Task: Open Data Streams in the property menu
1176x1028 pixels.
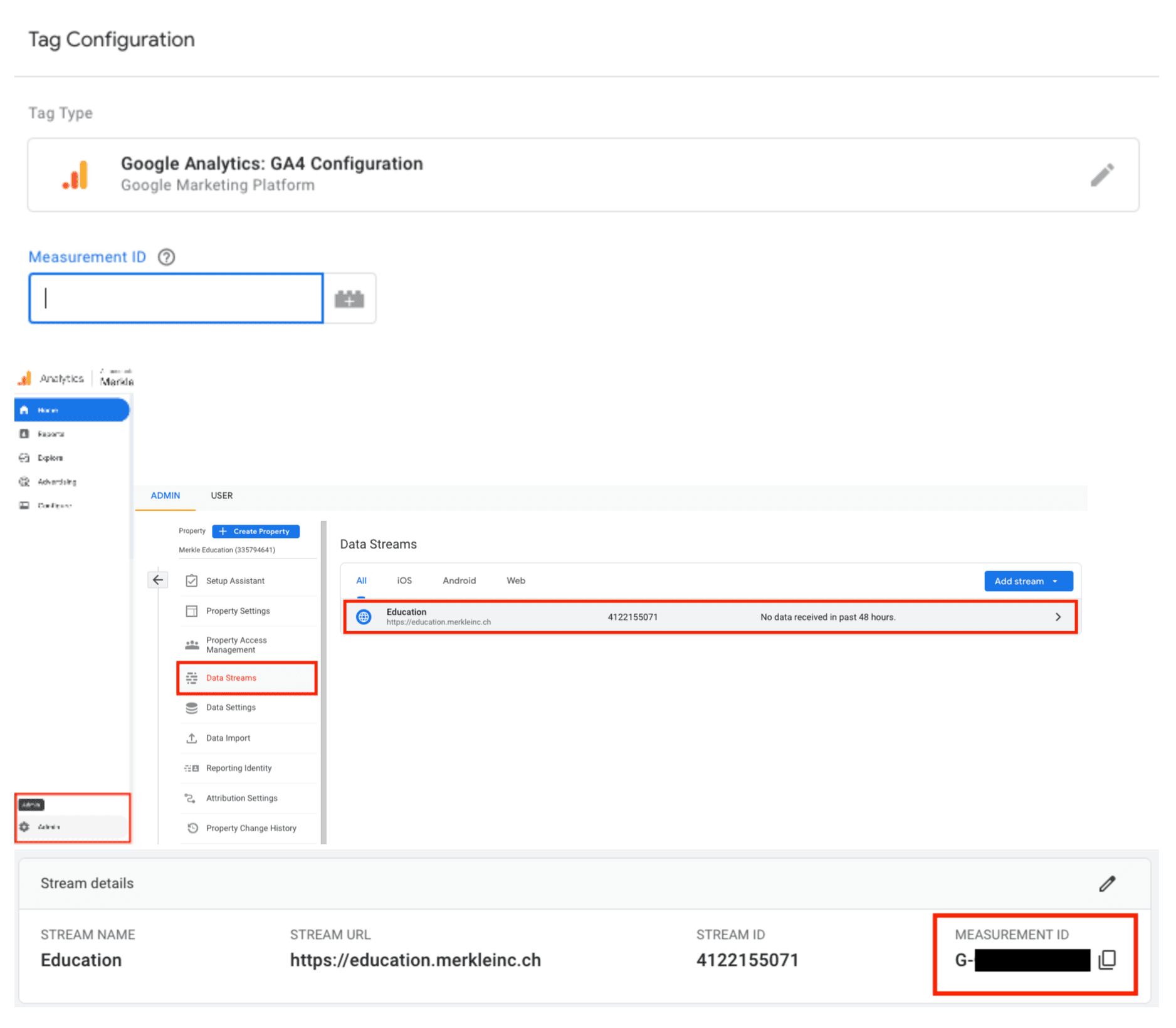Action: coord(247,678)
